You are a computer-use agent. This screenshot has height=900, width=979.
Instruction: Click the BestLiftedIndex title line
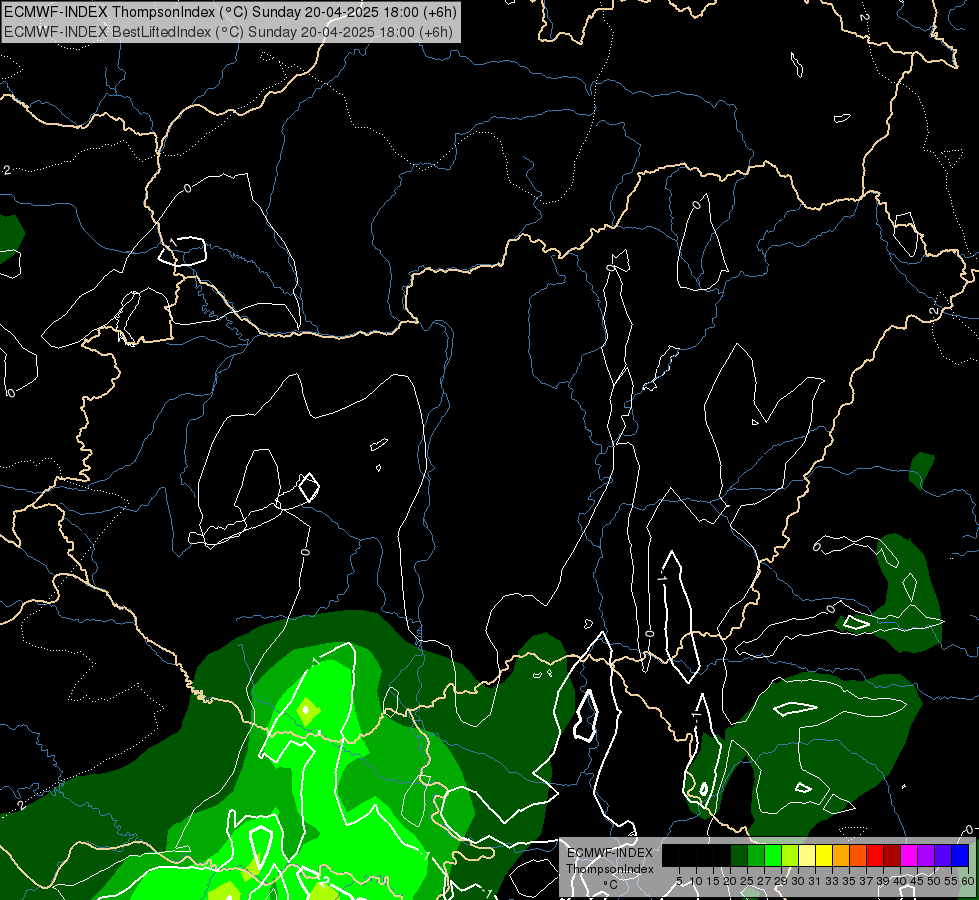point(229,32)
